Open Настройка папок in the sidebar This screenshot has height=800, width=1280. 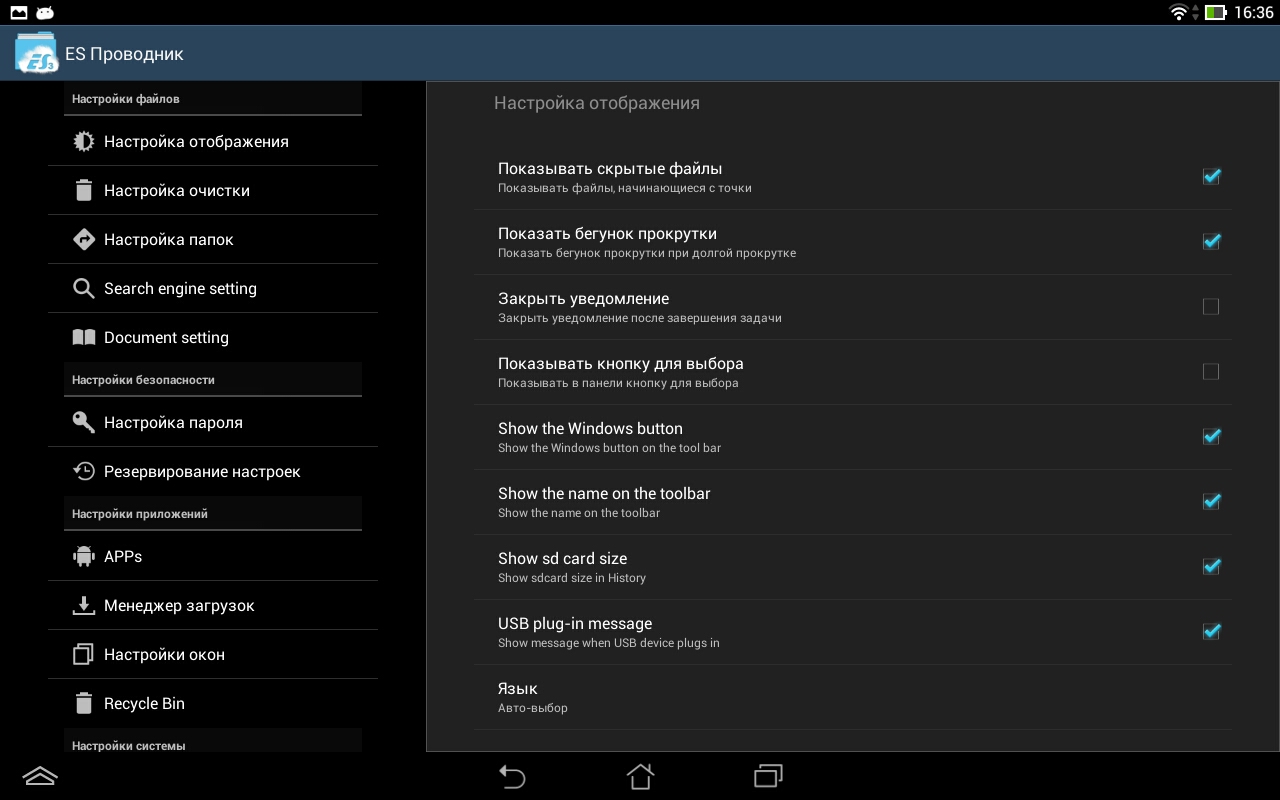click(168, 240)
